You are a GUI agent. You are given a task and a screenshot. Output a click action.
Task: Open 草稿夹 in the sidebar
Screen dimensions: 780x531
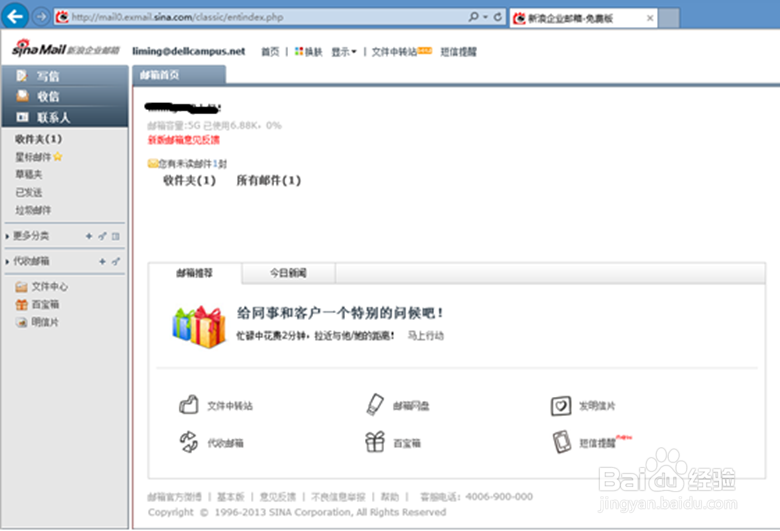click(x=28, y=174)
